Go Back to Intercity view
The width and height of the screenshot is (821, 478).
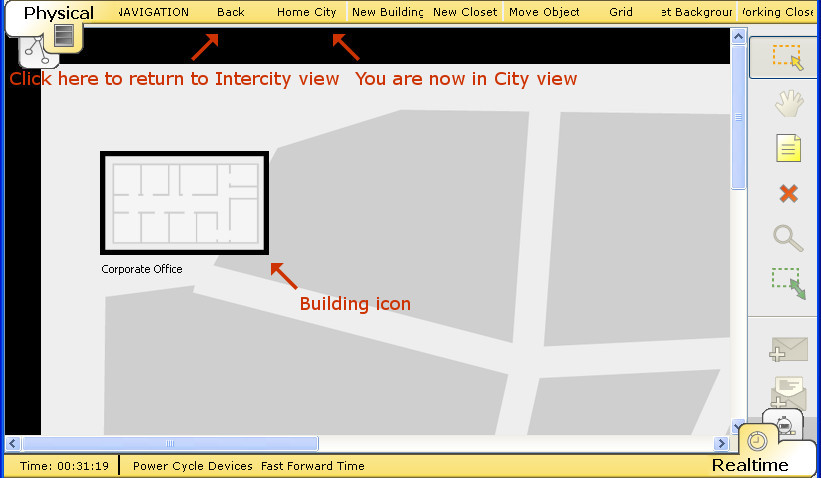tap(231, 12)
